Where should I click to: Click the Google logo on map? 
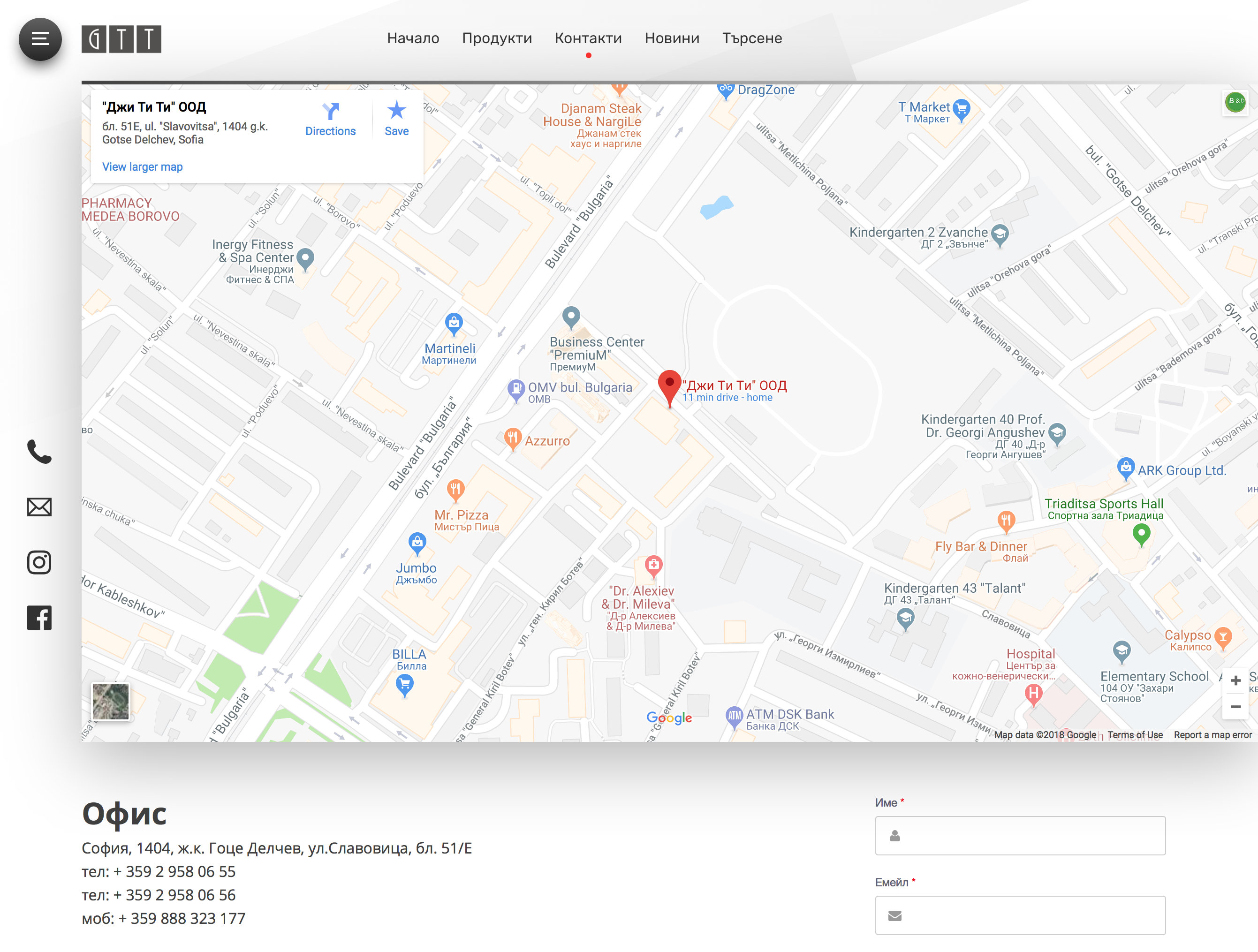(x=669, y=718)
